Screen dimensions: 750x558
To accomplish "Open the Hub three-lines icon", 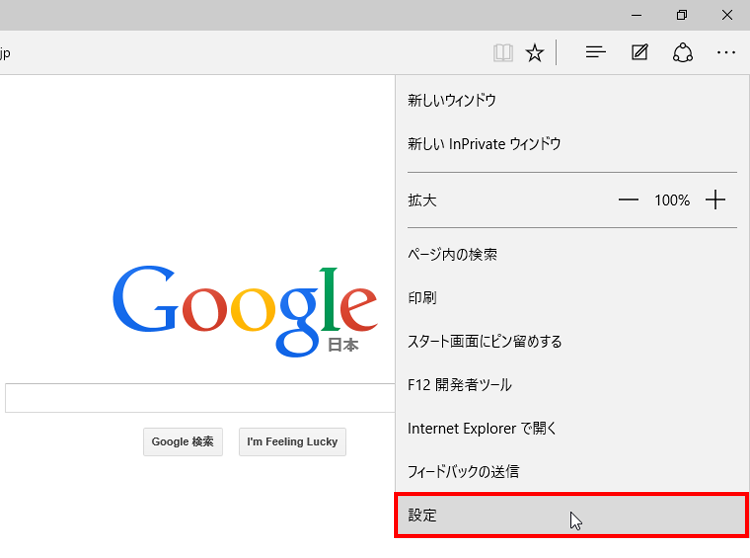I will pyautogui.click(x=596, y=52).
